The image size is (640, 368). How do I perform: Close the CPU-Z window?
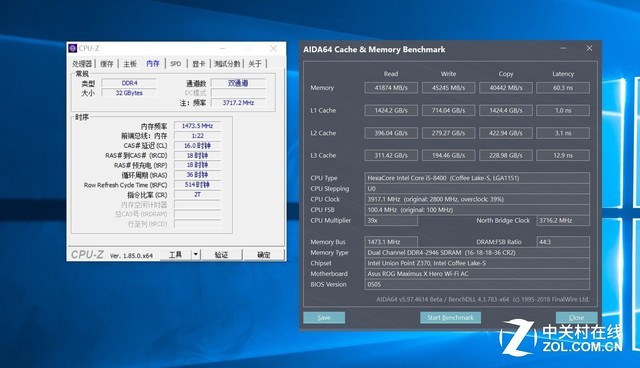point(273,49)
